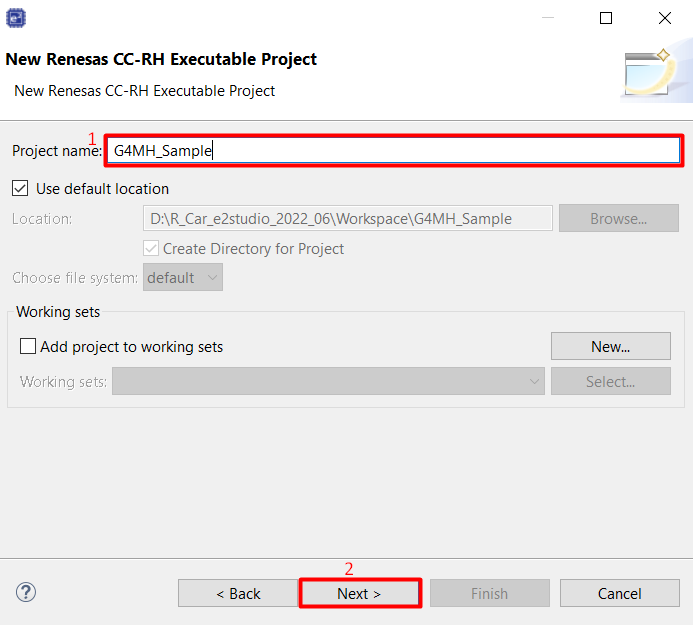This screenshot has height=625, width=693.
Task: Open help via the question mark icon
Action: tap(26, 592)
